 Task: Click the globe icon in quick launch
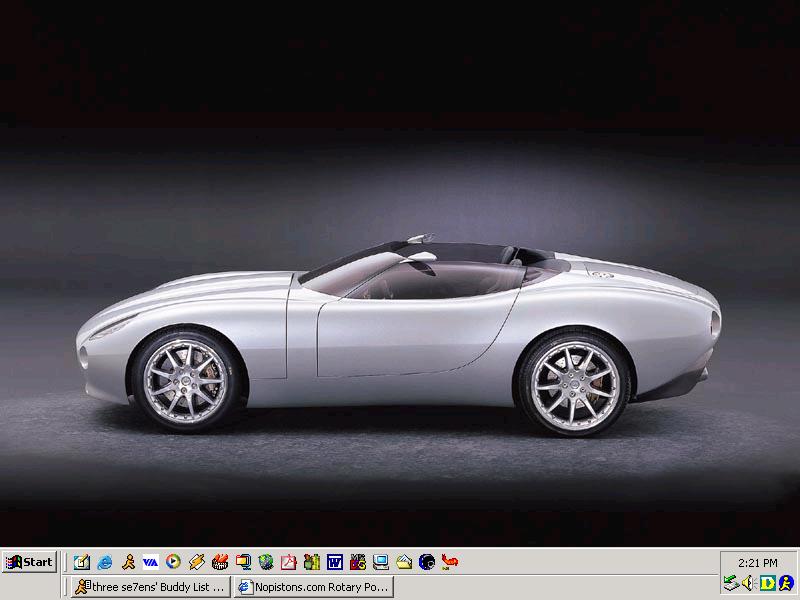266,562
